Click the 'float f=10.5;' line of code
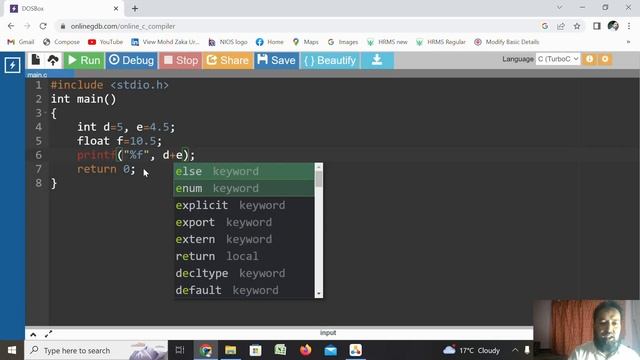 click(119, 141)
